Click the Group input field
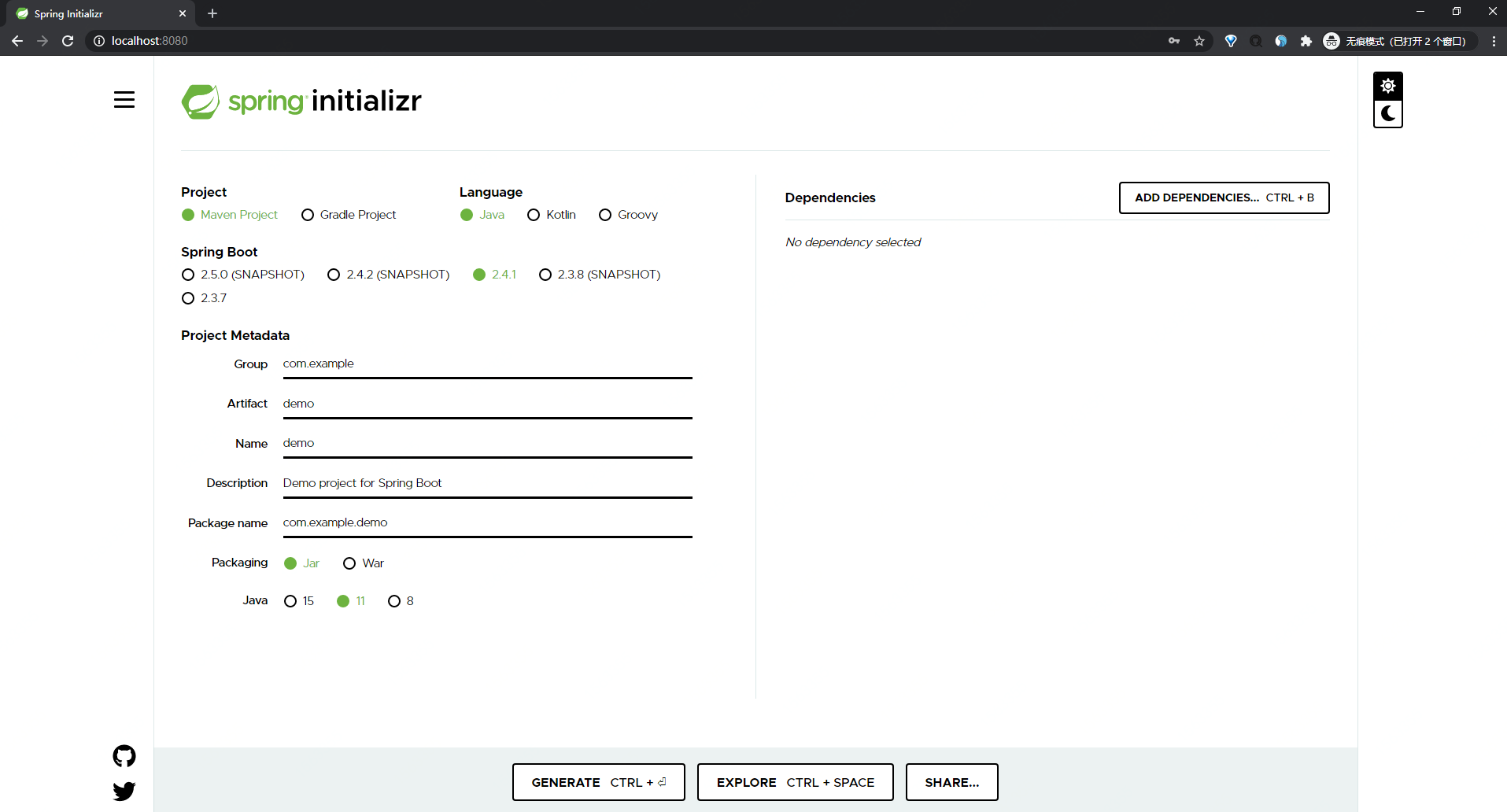The height and width of the screenshot is (812, 1507). [488, 364]
